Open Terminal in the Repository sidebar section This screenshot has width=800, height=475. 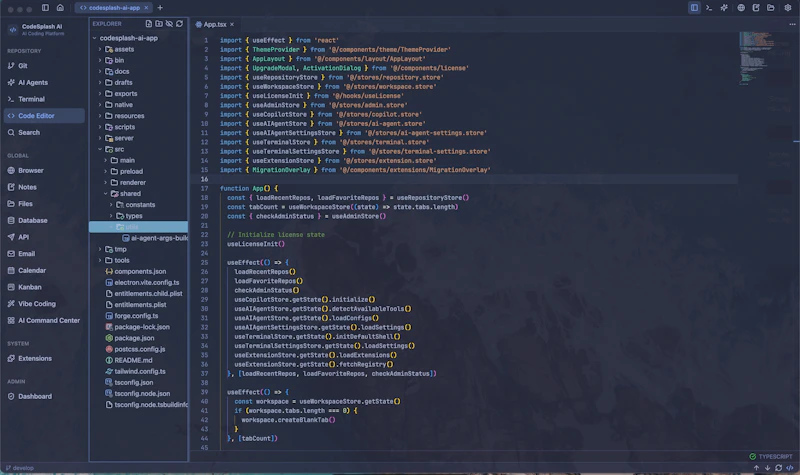click(x=44, y=99)
